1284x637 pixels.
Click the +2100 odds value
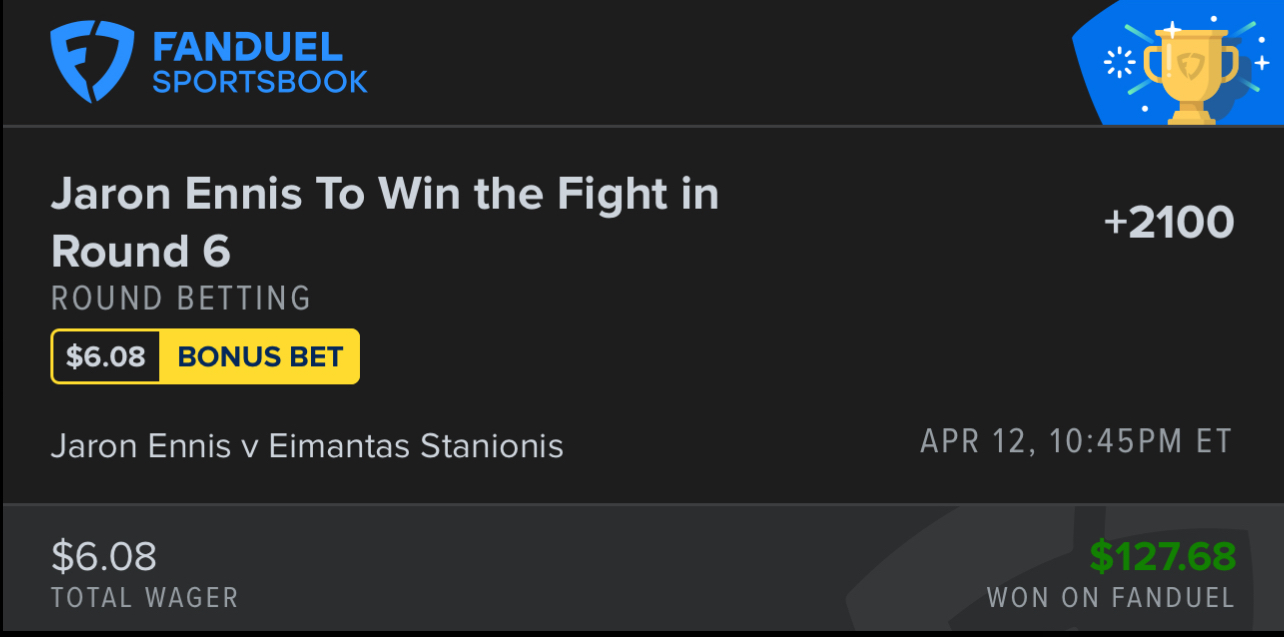[x=1168, y=222]
